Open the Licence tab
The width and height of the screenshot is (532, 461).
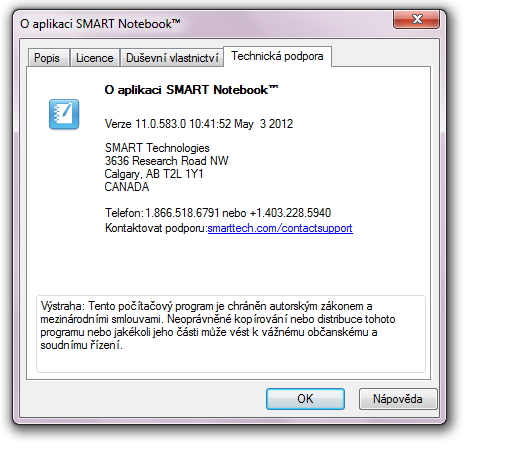pyautogui.click(x=95, y=58)
